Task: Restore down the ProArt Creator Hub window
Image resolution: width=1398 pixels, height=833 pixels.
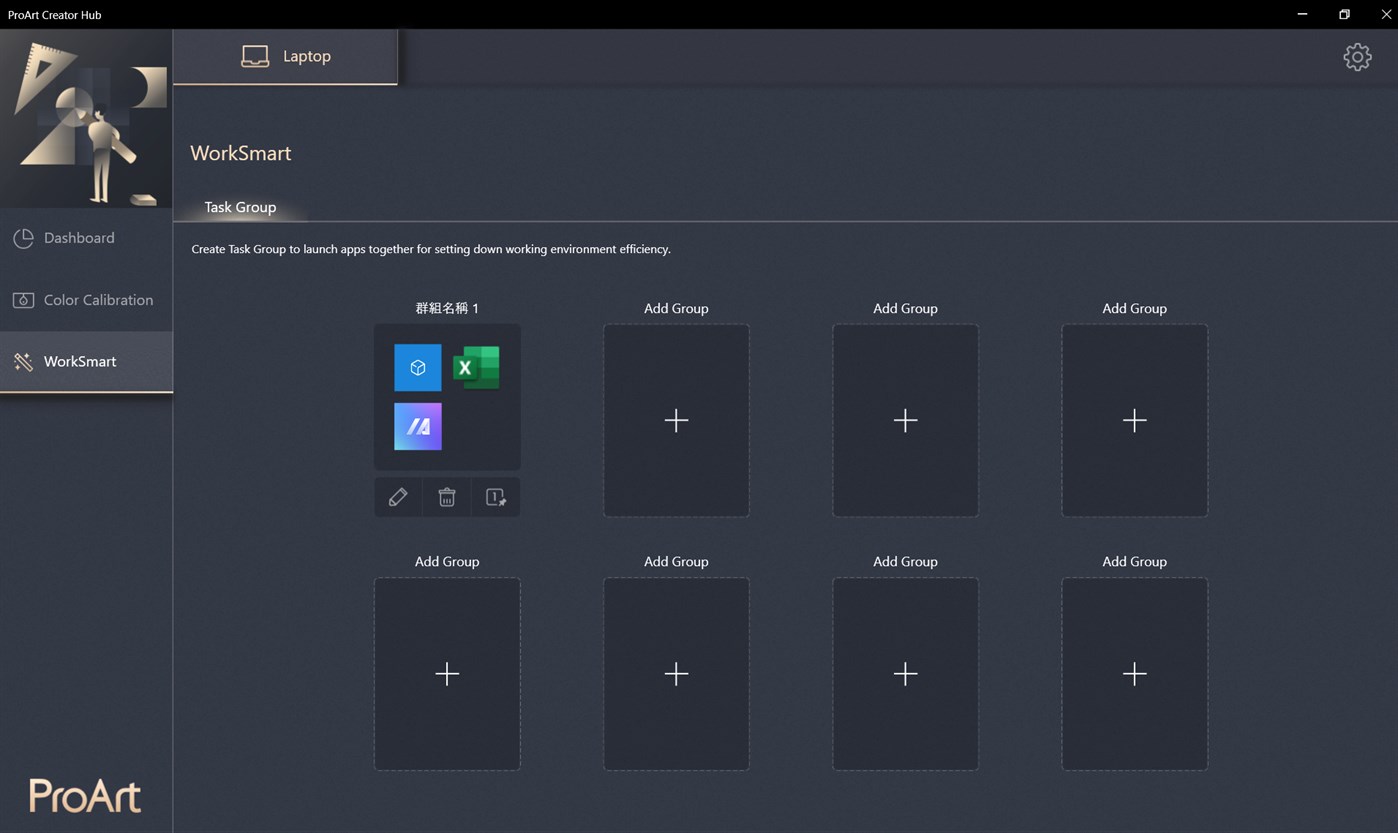Action: pos(1344,14)
